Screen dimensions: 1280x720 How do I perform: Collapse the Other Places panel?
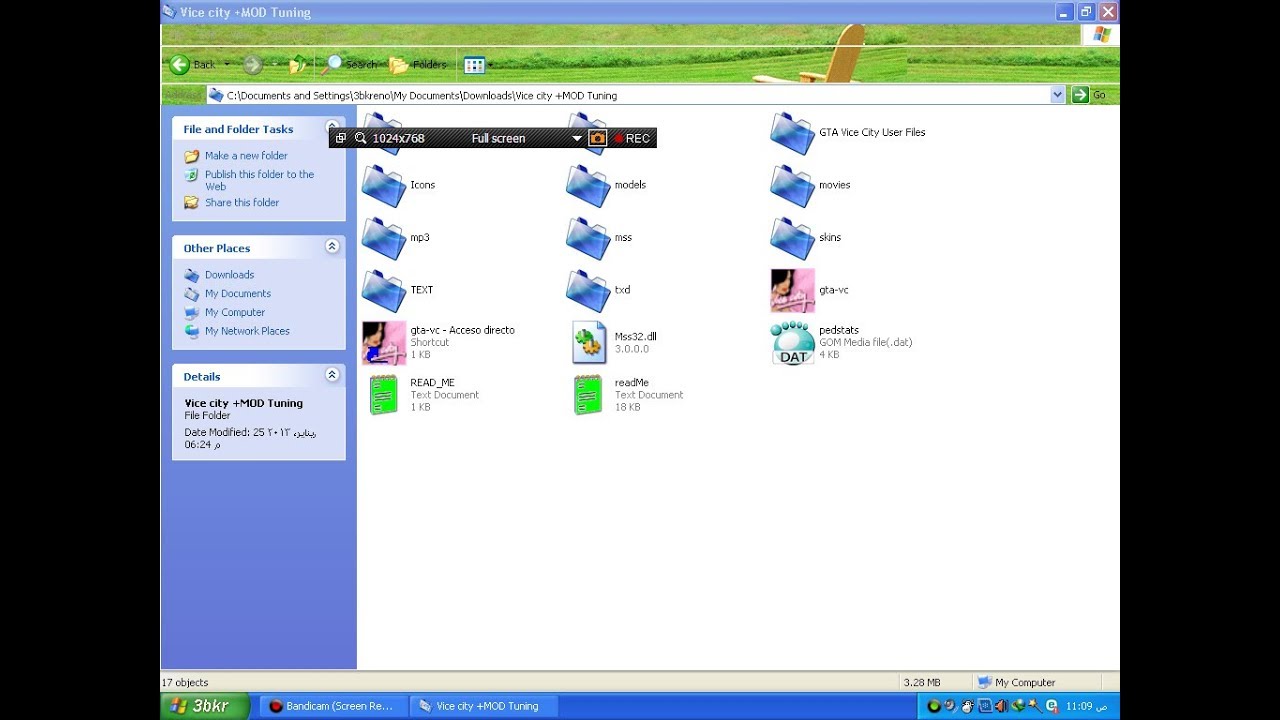(332, 247)
